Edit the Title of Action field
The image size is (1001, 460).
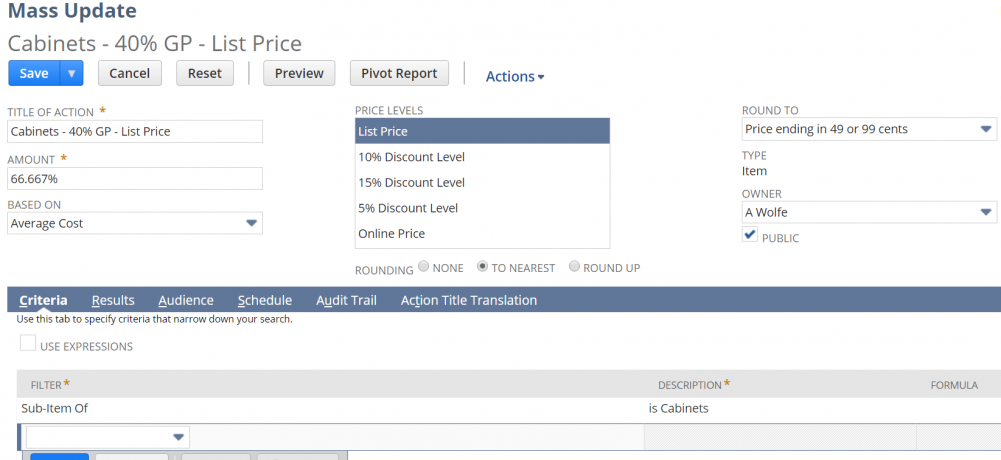tap(135, 131)
